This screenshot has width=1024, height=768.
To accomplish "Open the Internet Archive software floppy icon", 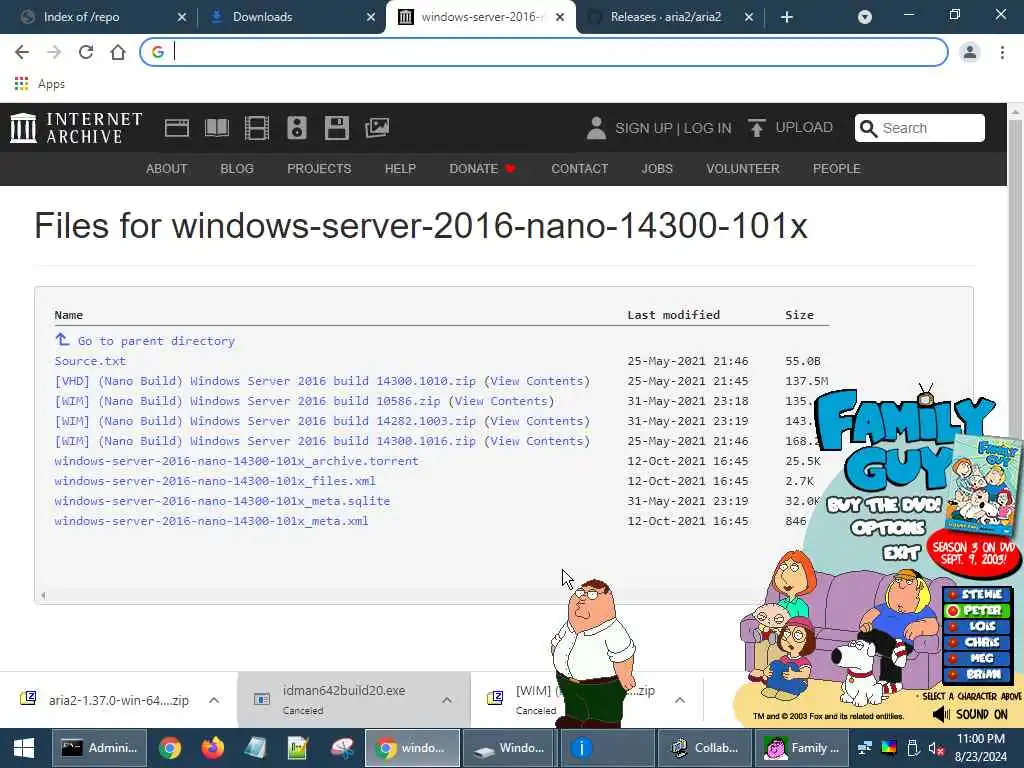I will point(337,128).
